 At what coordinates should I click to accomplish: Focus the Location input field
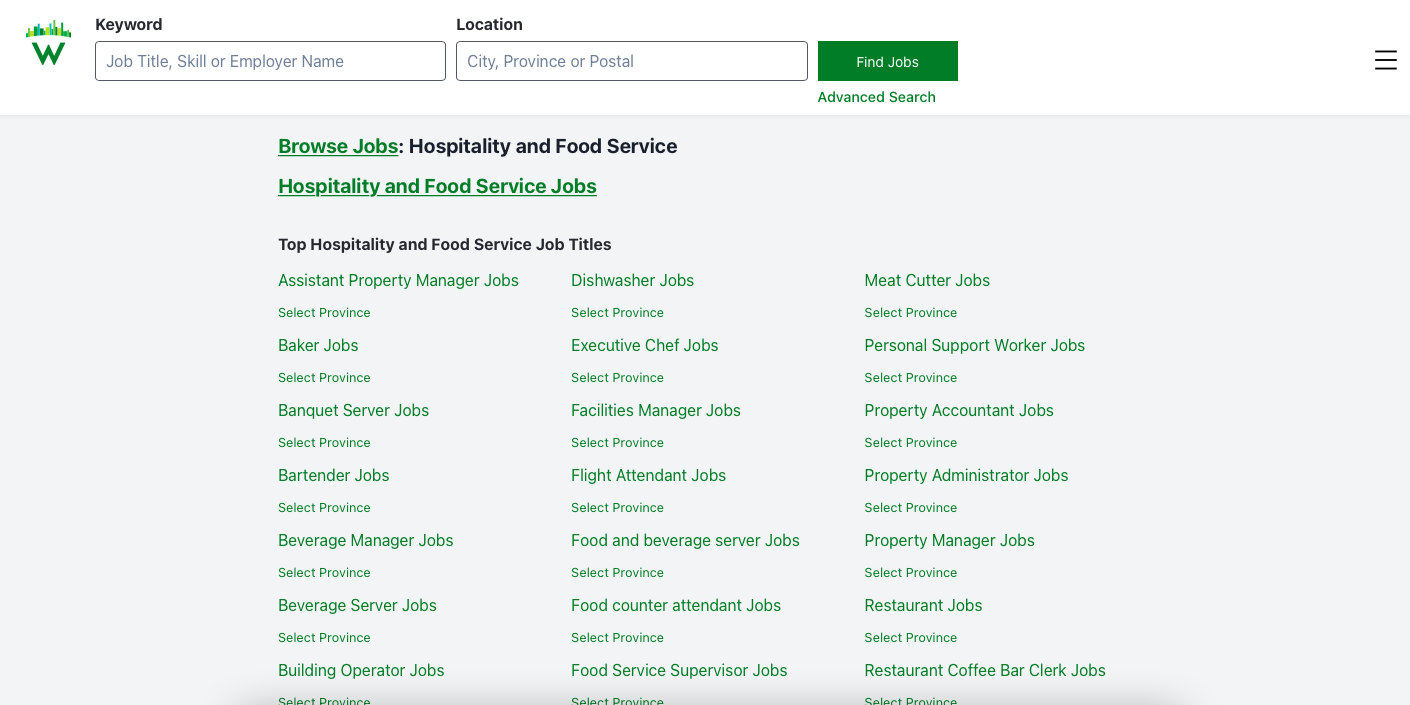pos(631,61)
